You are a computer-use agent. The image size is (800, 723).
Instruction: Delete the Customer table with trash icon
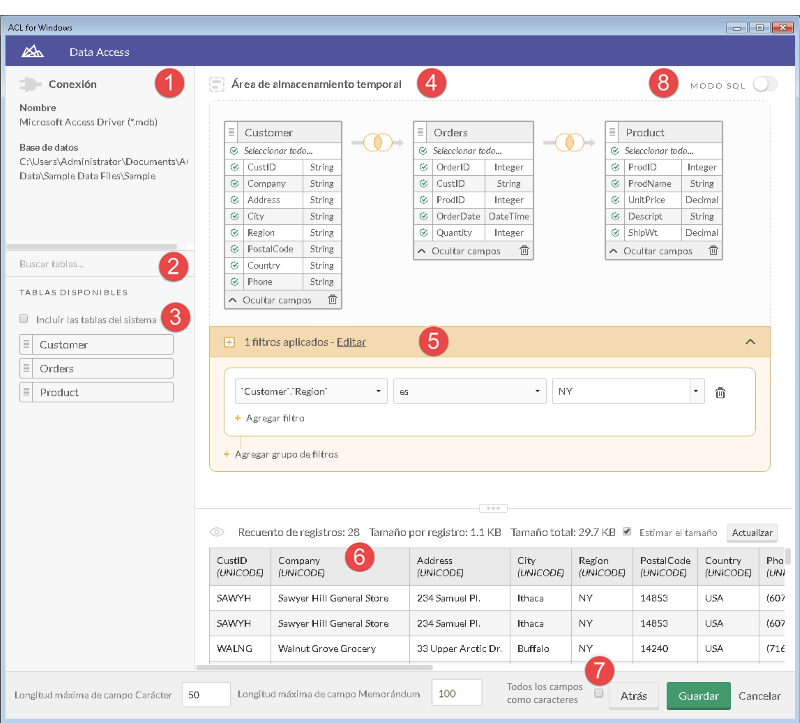(x=333, y=300)
